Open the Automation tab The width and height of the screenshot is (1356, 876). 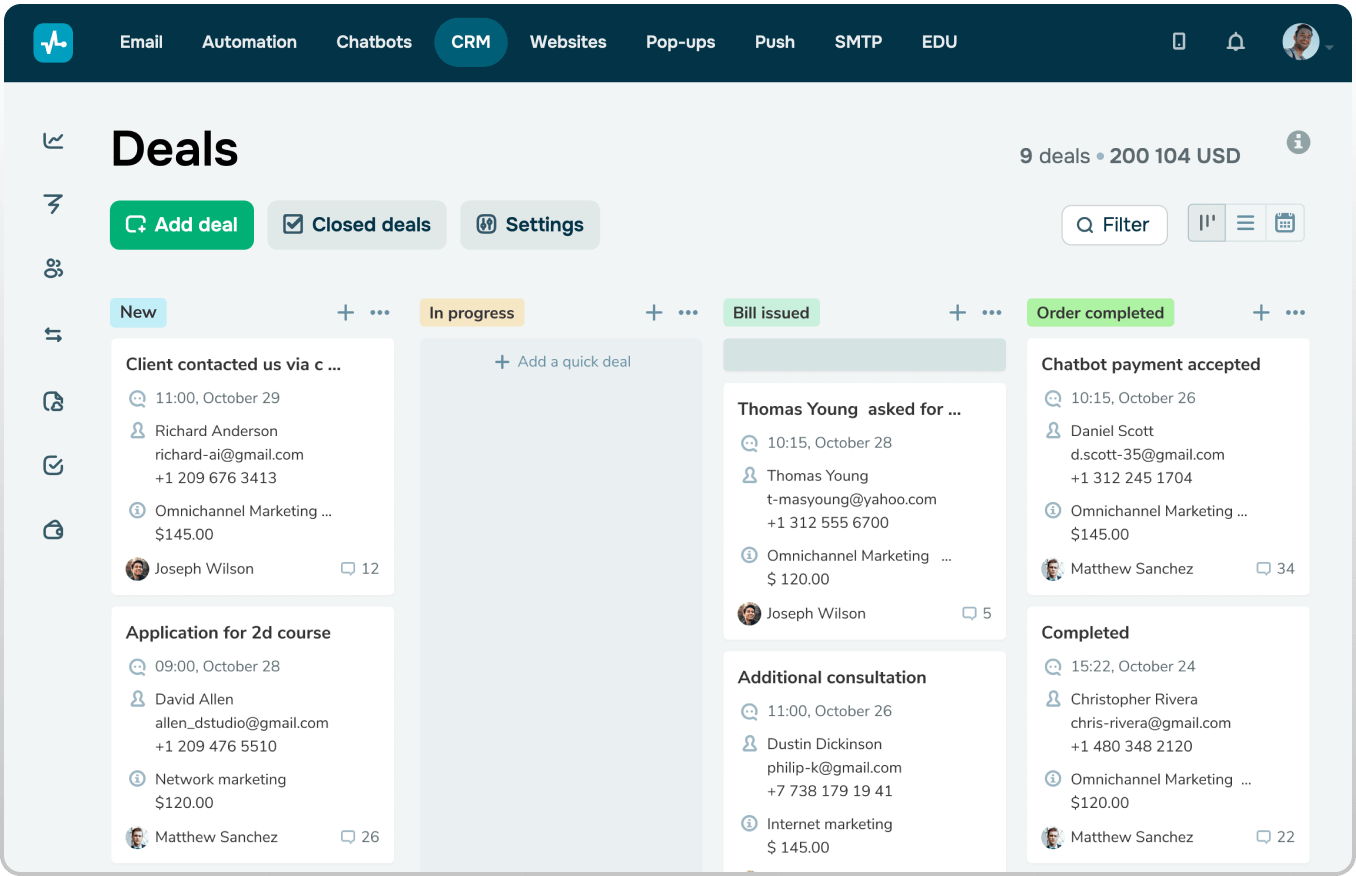(249, 42)
